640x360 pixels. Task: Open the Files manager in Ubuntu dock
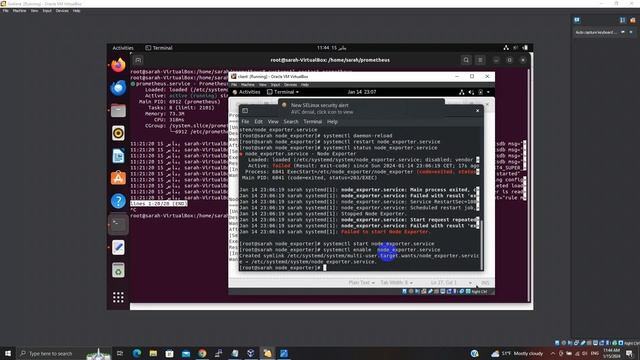click(118, 111)
